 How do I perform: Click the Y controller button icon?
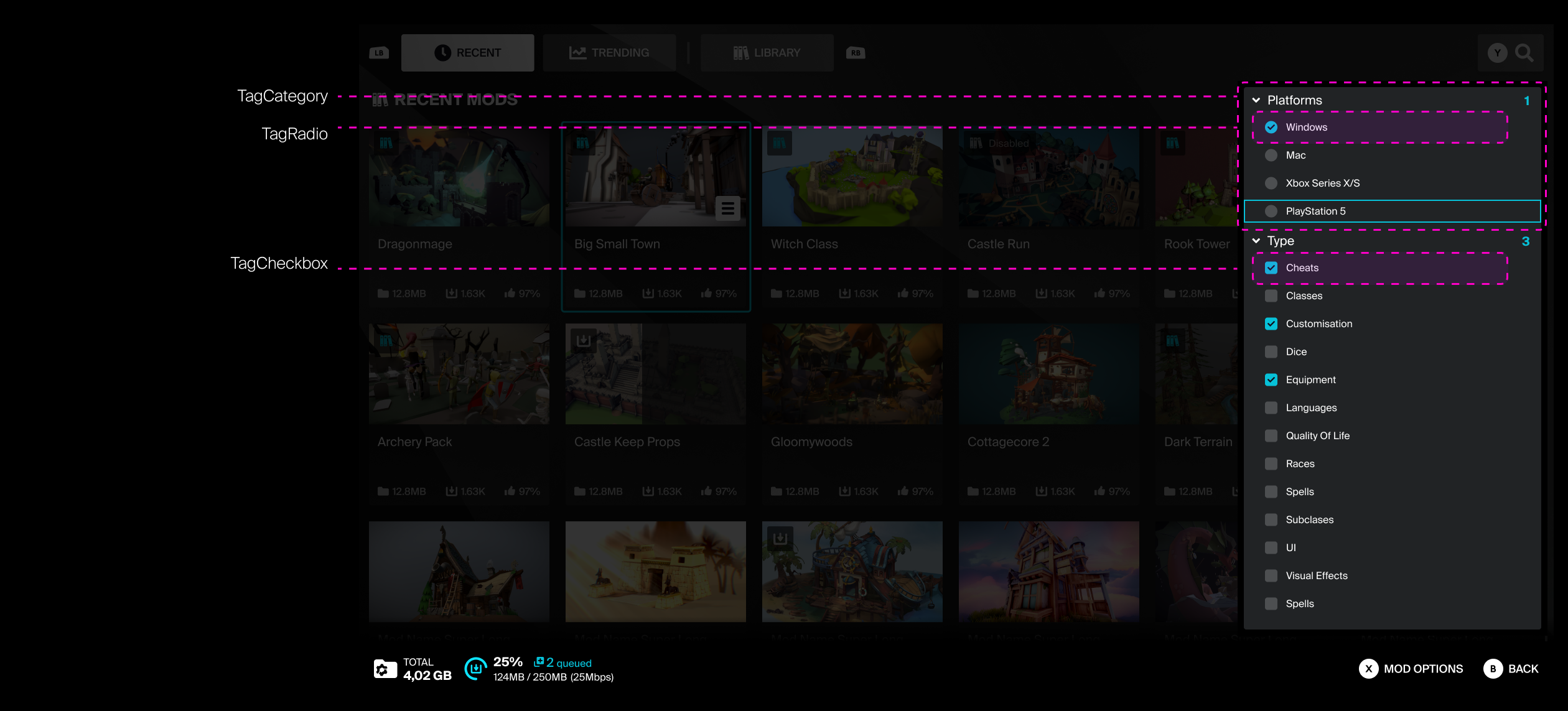coord(1497,53)
